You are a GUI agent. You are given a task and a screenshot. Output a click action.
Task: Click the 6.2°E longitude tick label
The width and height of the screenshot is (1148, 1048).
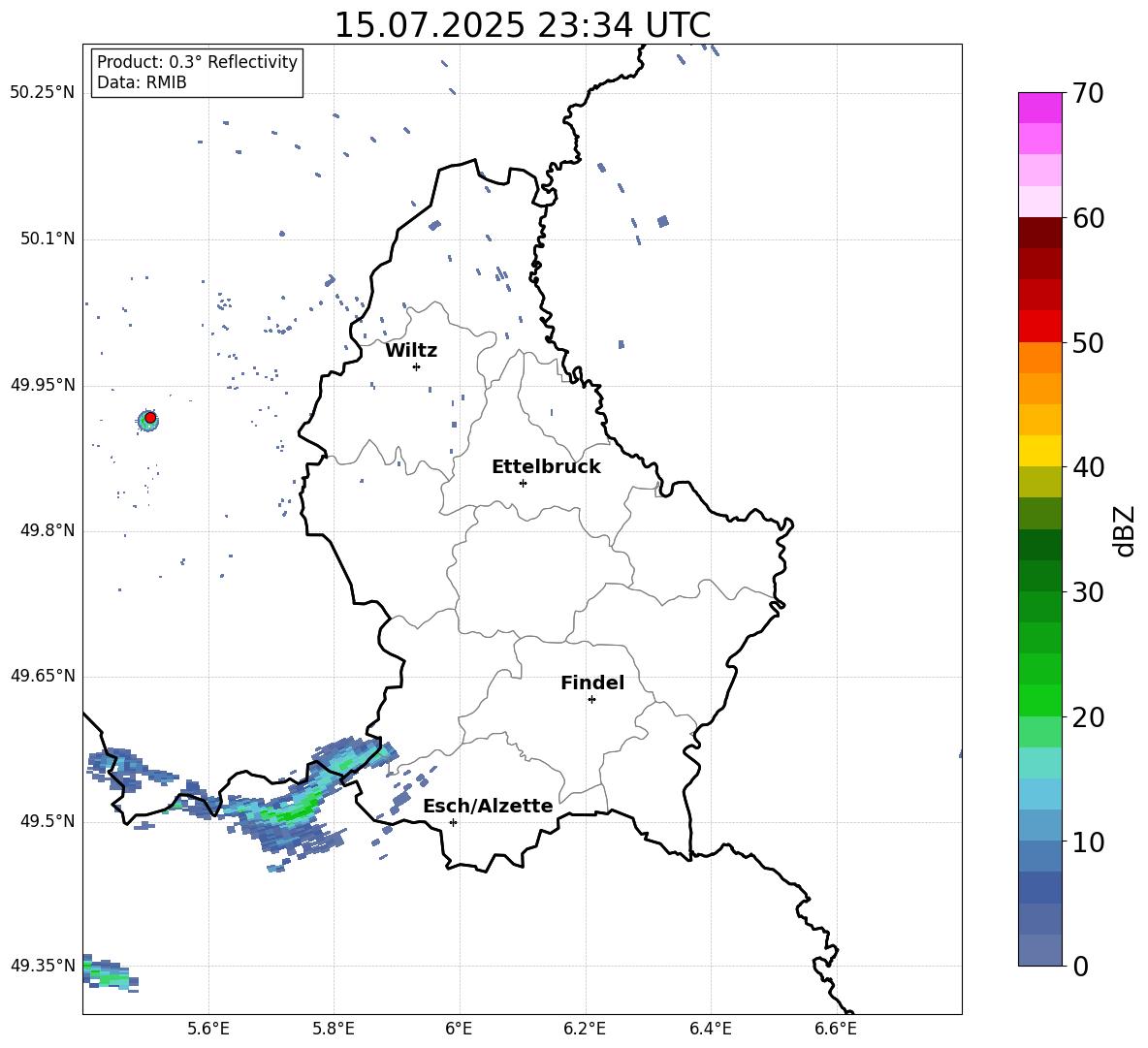585,1029
